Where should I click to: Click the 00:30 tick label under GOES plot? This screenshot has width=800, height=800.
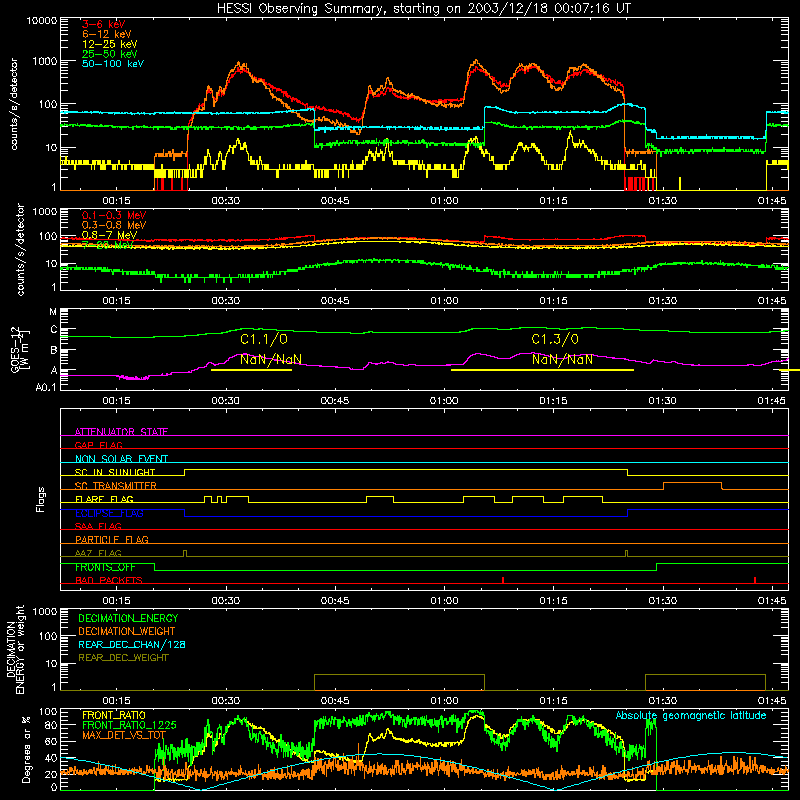[226, 401]
